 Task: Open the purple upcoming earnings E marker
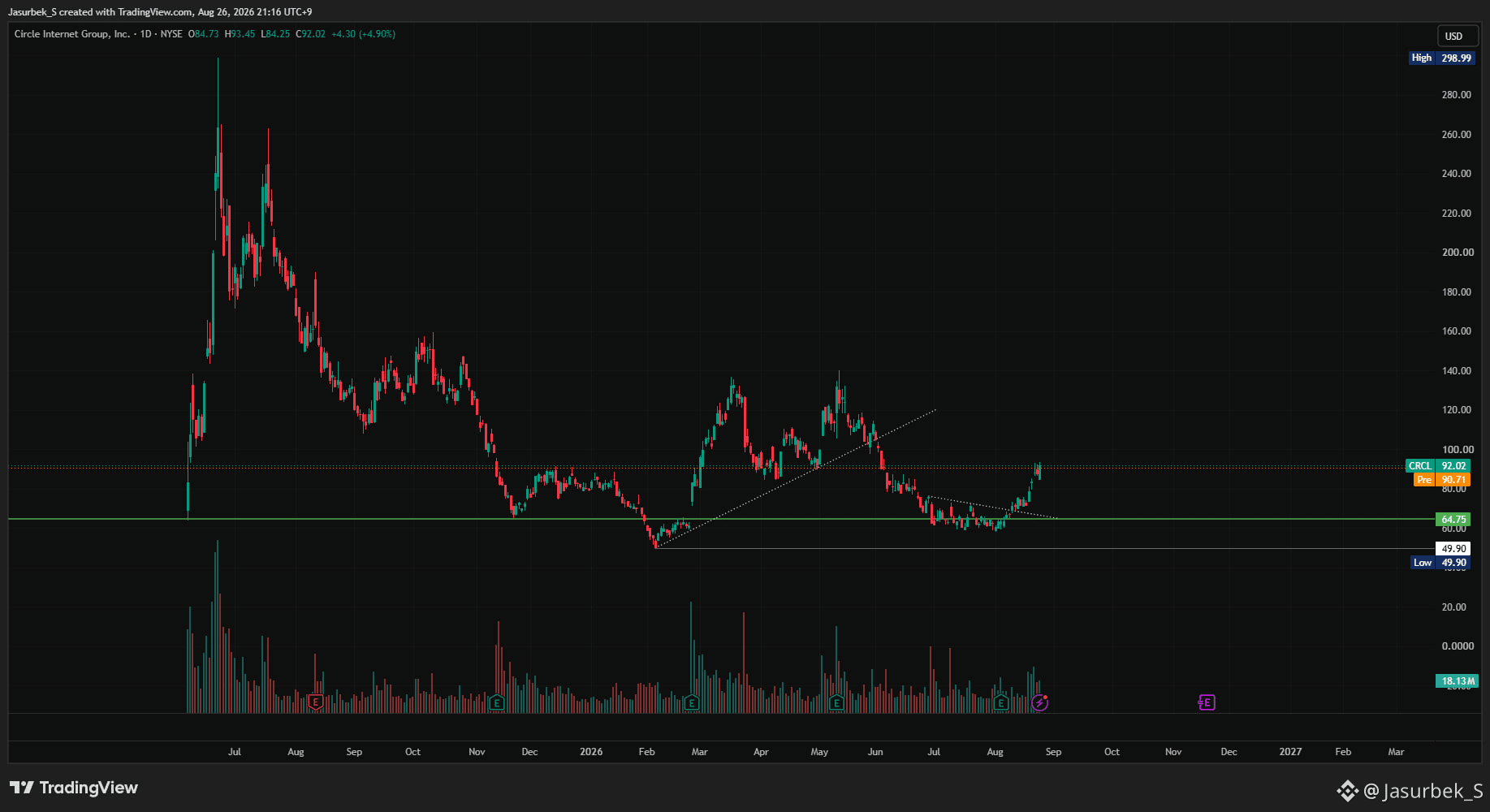pos(1207,702)
